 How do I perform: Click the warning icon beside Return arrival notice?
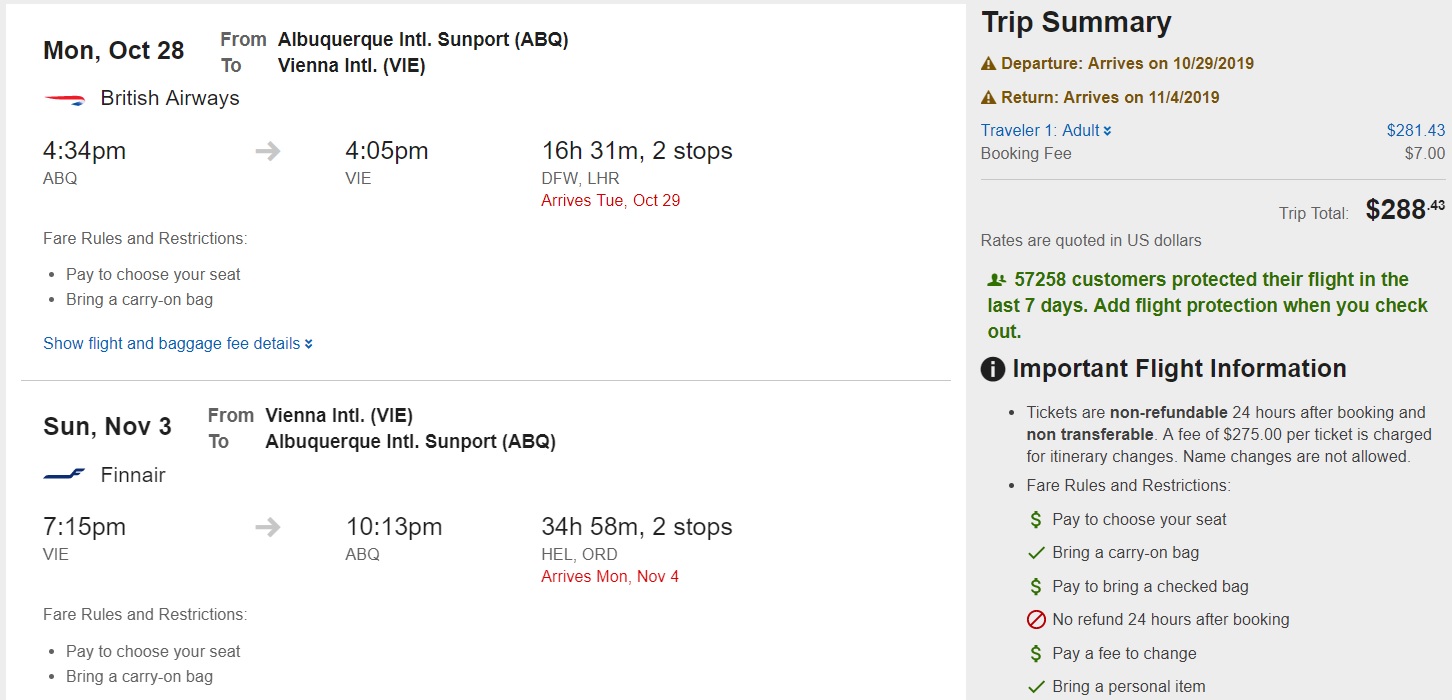(989, 98)
